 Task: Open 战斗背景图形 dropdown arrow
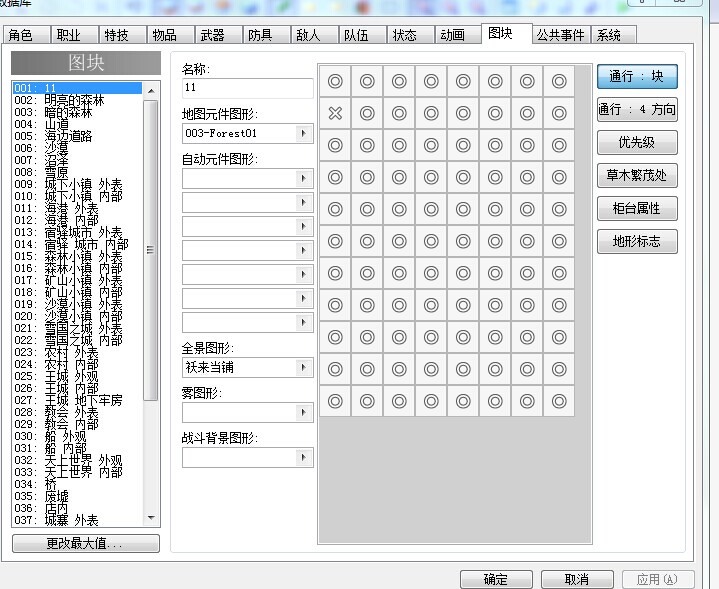303,457
